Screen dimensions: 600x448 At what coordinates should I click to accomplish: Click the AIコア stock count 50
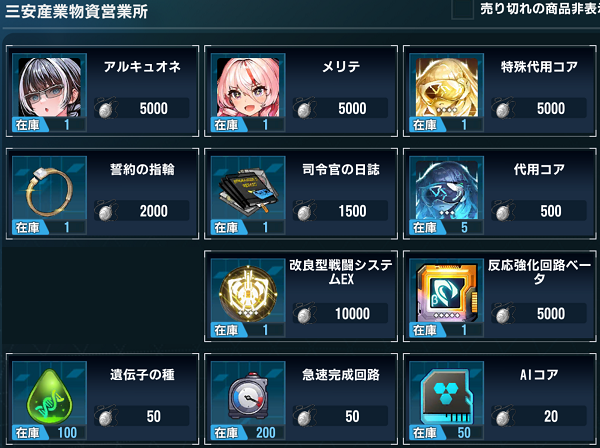point(464,433)
